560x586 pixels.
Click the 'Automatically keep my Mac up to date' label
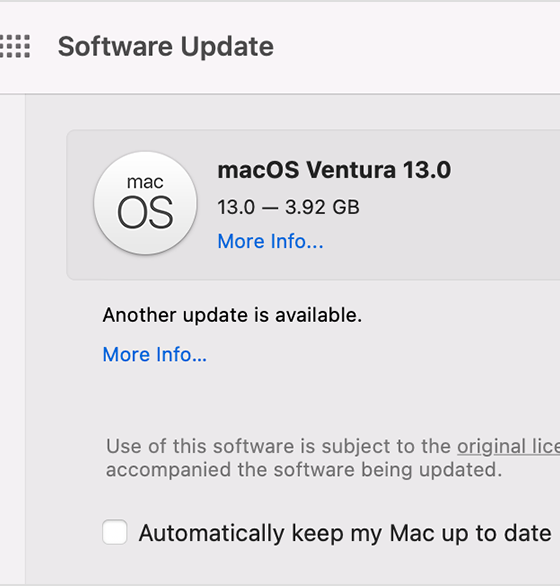tap(345, 533)
